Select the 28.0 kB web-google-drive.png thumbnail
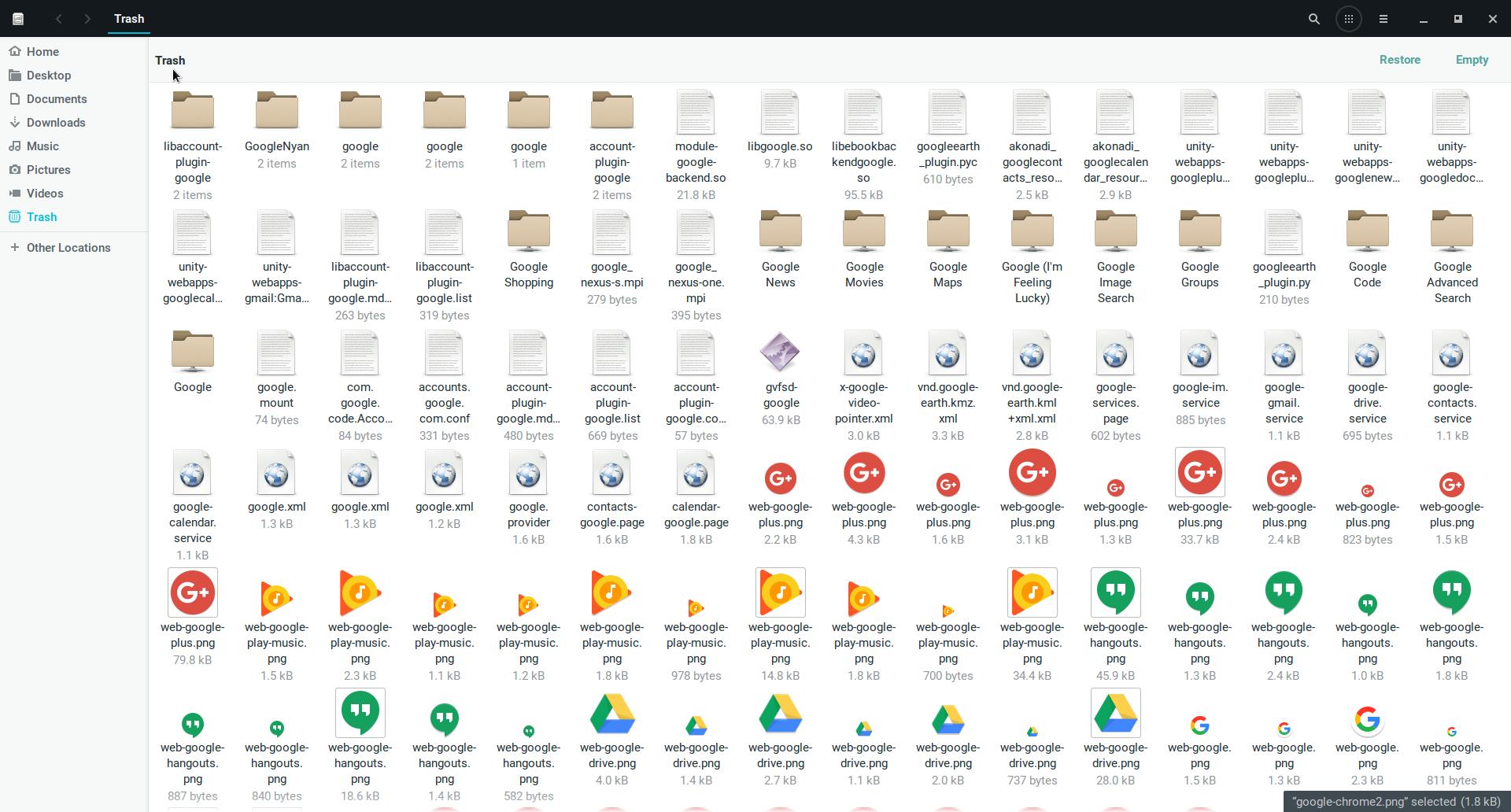This screenshot has width=1511, height=812. (x=1115, y=714)
